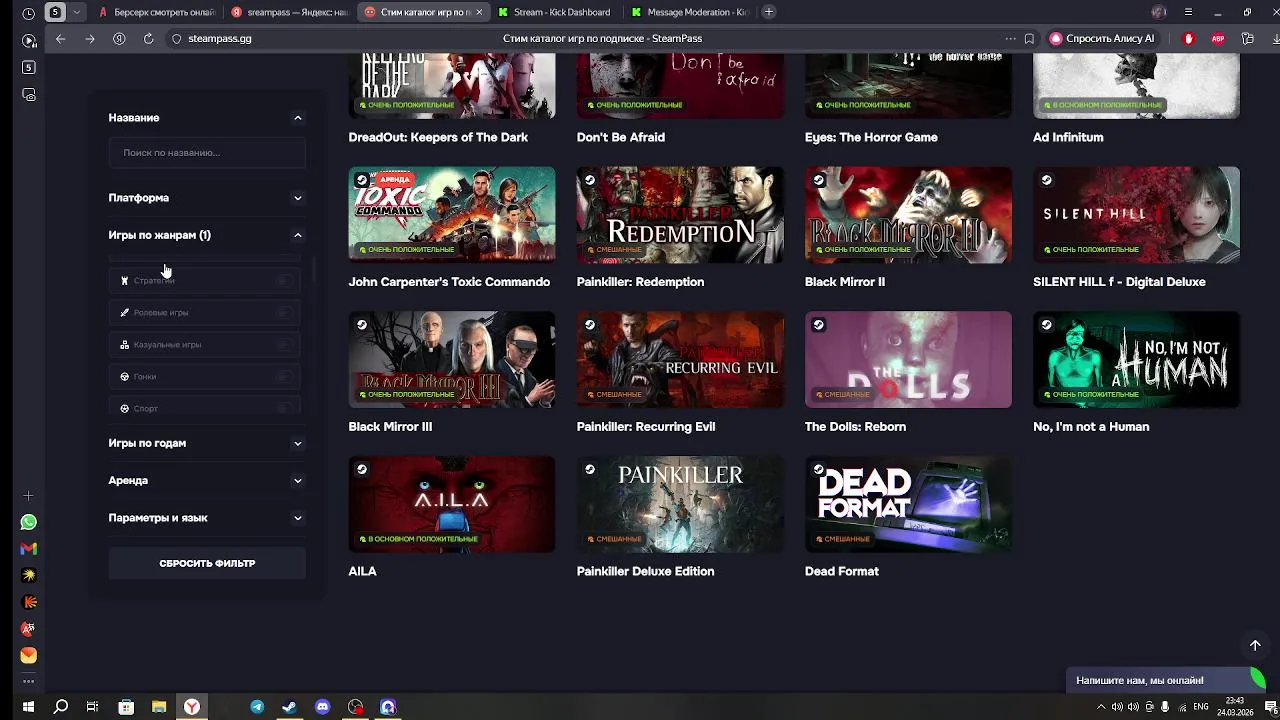
Task: Open Yandex Mail envelope sidebar icon
Action: click(x=29, y=655)
